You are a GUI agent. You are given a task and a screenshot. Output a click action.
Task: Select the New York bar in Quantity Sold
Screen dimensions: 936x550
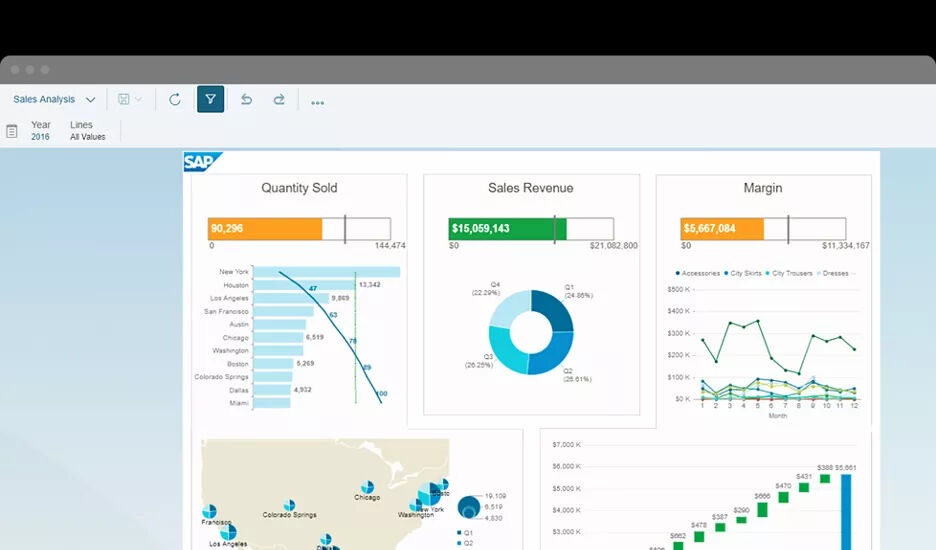click(x=326, y=272)
